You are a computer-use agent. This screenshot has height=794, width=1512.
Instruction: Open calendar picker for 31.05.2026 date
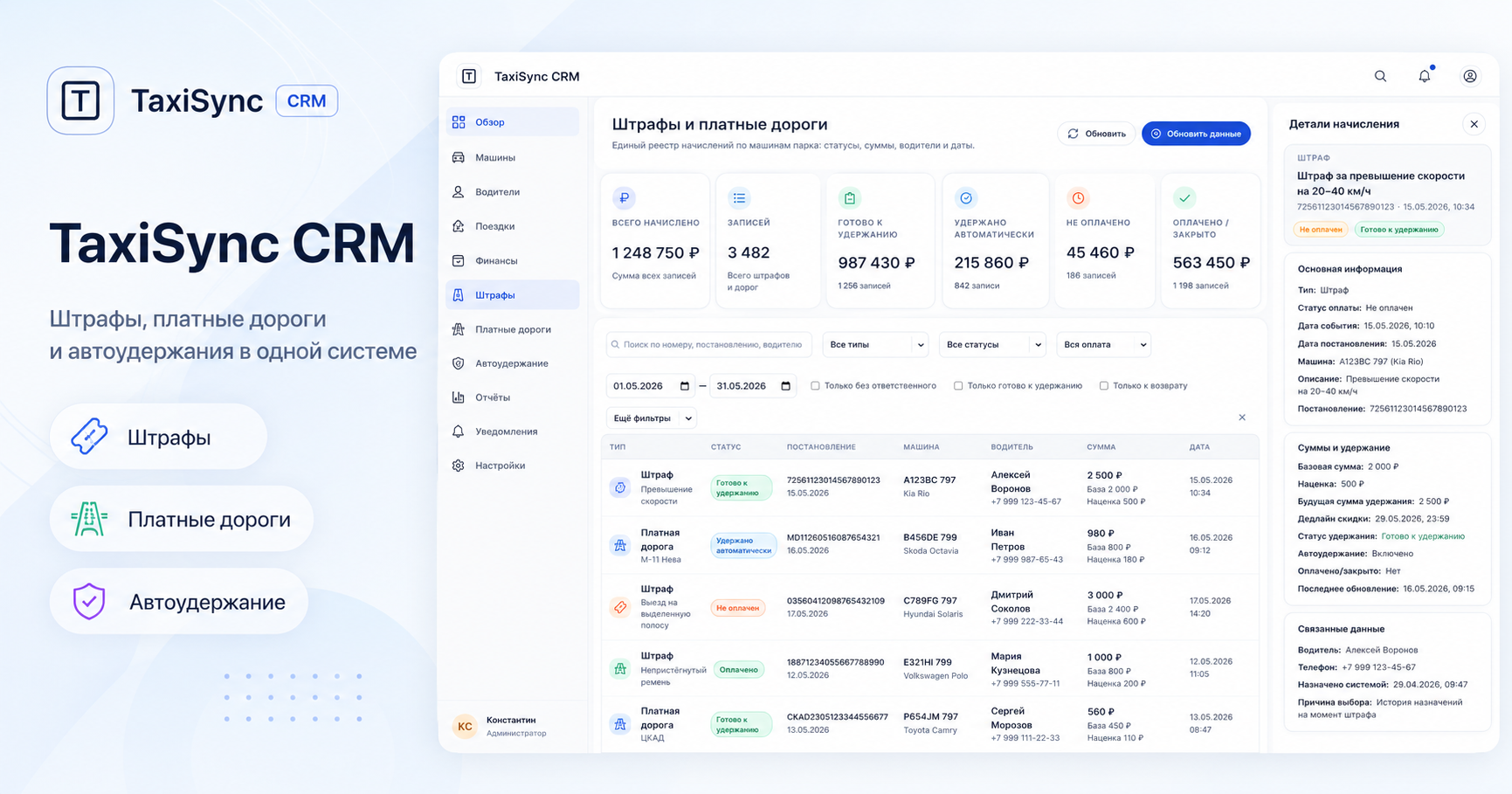pyautogui.click(x=786, y=386)
